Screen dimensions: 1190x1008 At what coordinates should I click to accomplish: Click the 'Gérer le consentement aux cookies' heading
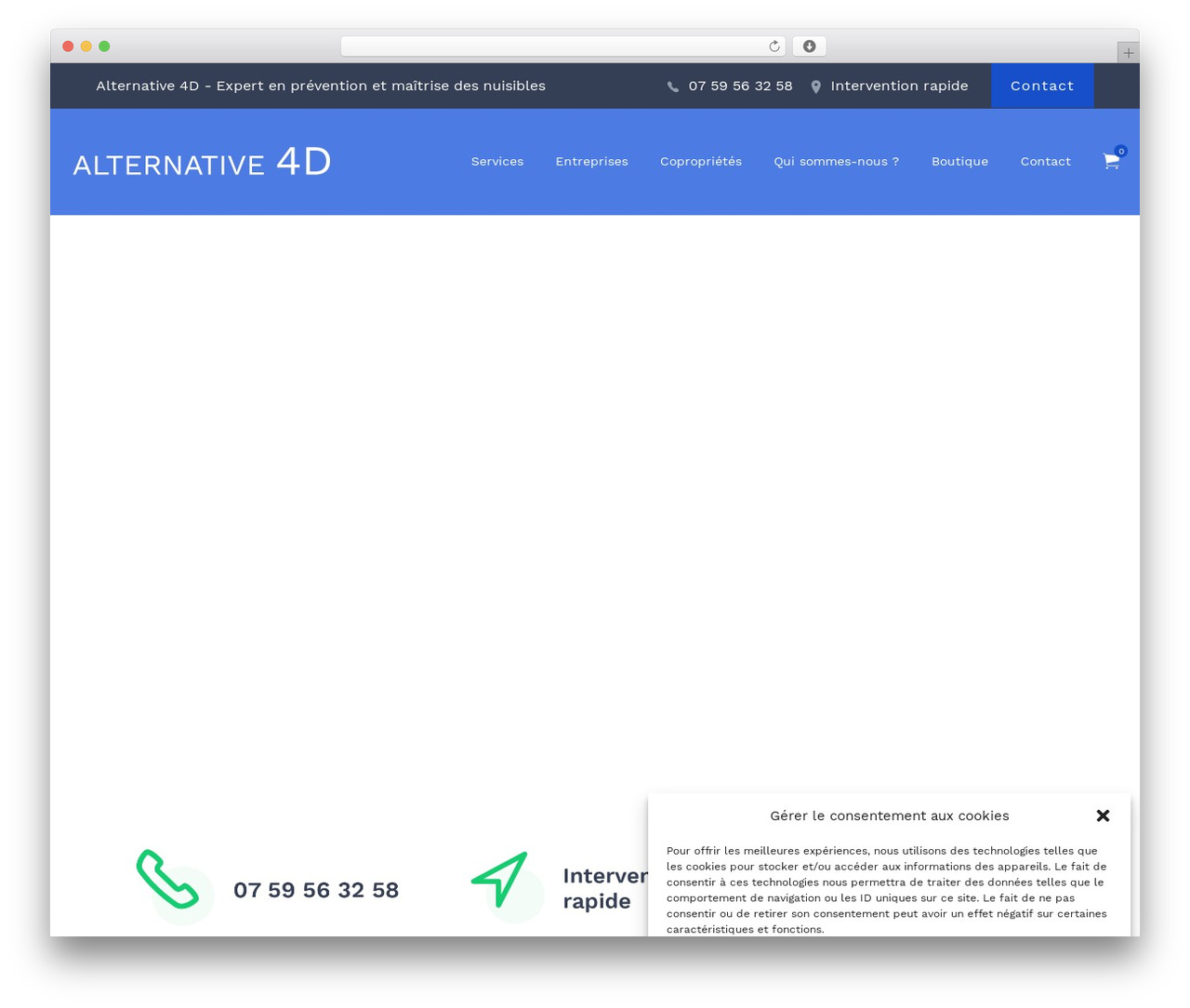890,816
